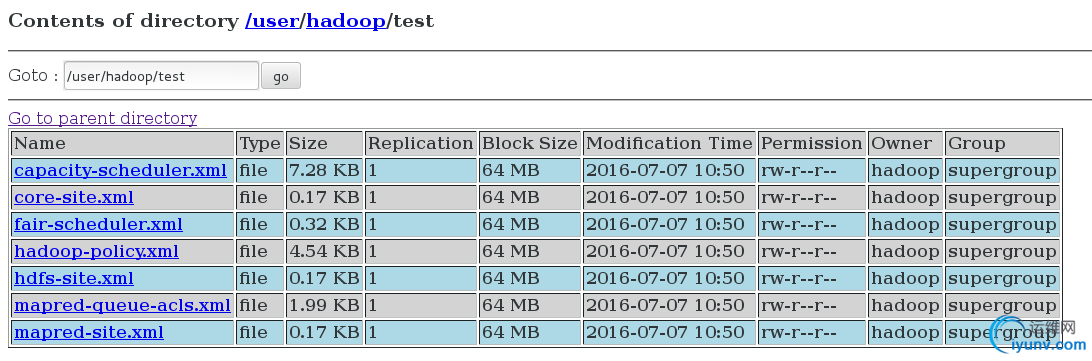Click into the Goto path field
This screenshot has width=1092, height=361.
tap(161, 76)
